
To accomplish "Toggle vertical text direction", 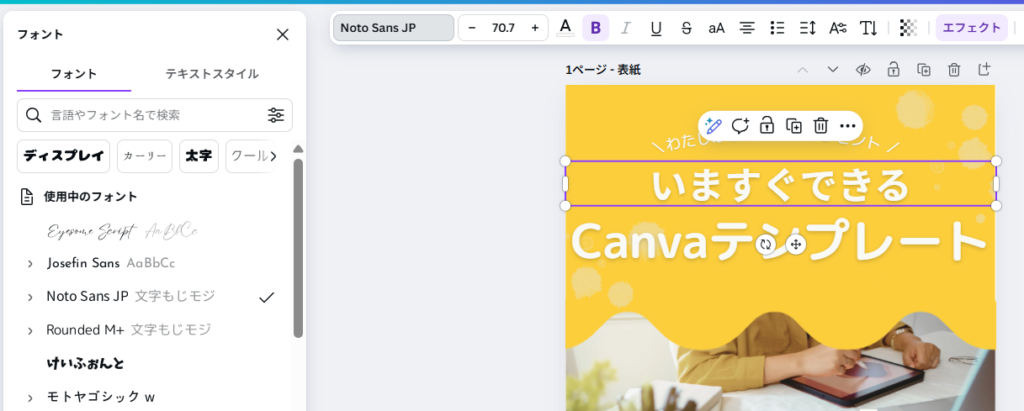I will [869, 28].
